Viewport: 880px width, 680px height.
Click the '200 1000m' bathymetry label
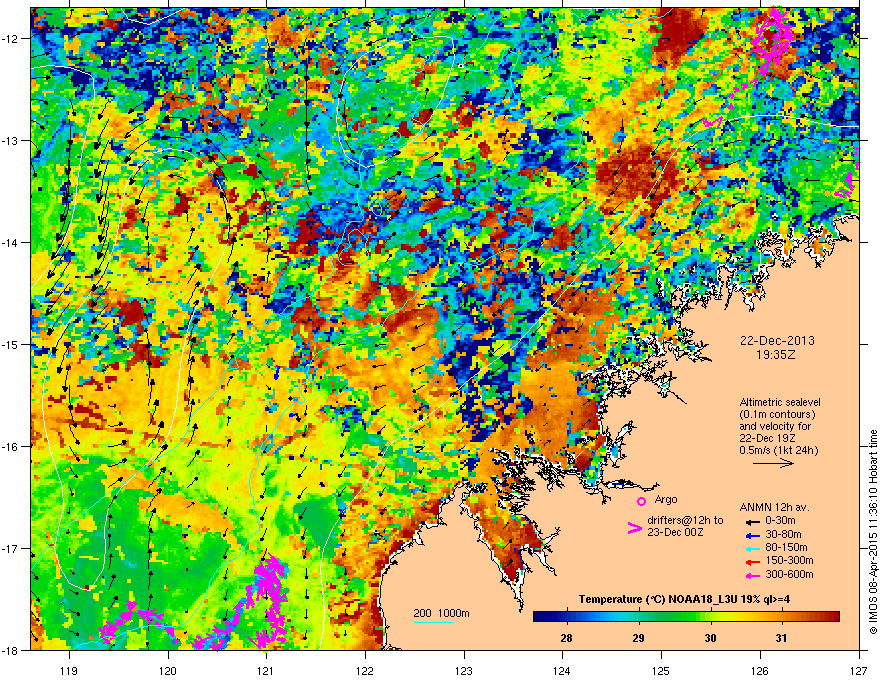[441, 613]
